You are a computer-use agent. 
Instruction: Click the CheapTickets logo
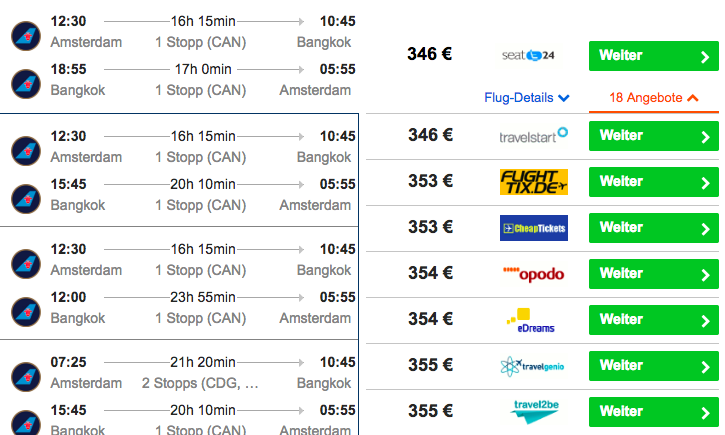(x=534, y=228)
